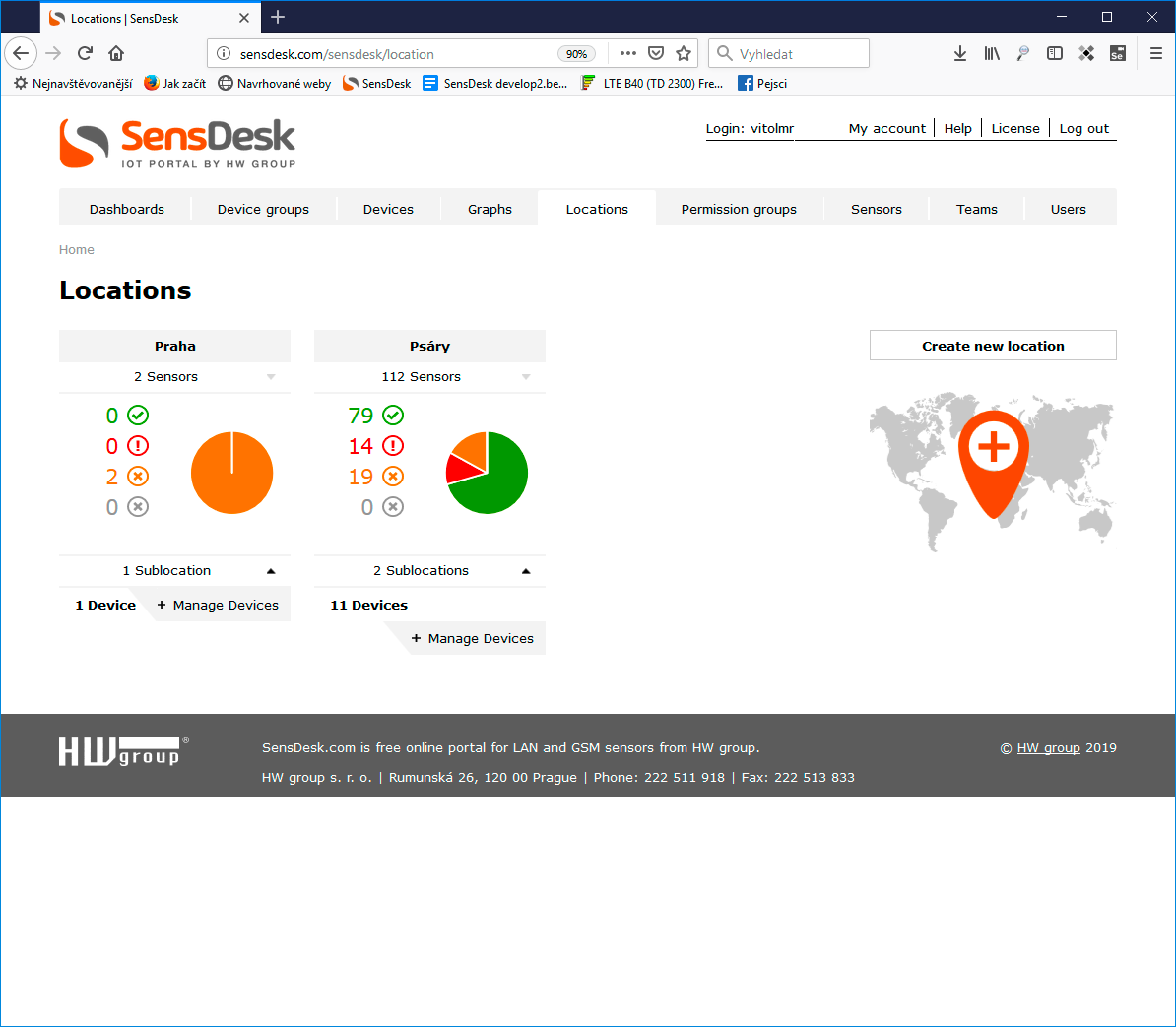Click green OK status icon in Psáry
Image resolution: width=1176 pixels, height=1027 pixels.
click(393, 415)
